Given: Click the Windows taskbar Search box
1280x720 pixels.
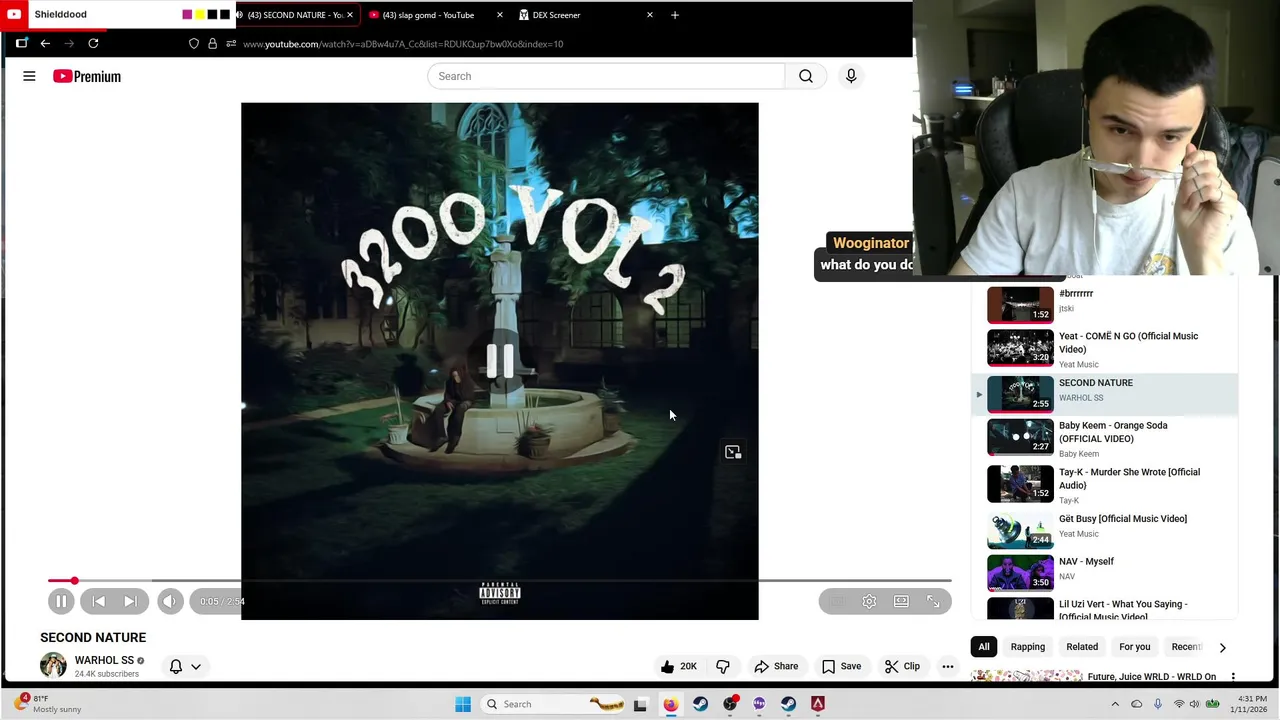Looking at the screenshot, I should (554, 704).
